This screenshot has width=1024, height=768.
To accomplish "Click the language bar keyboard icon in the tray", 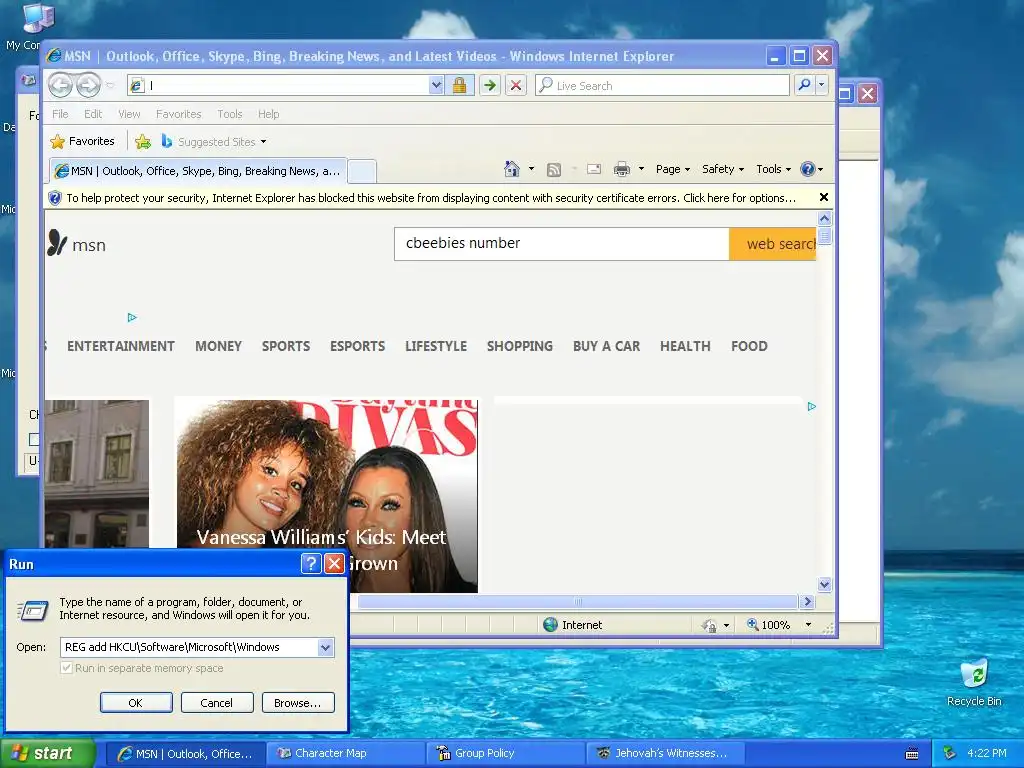I will point(912,754).
